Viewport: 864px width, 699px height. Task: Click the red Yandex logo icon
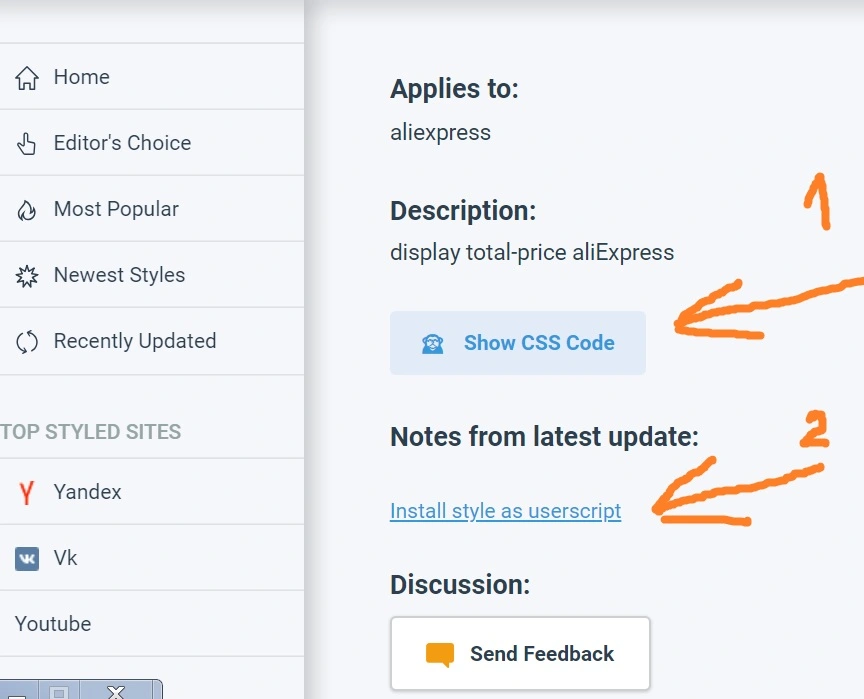pyautogui.click(x=26, y=492)
